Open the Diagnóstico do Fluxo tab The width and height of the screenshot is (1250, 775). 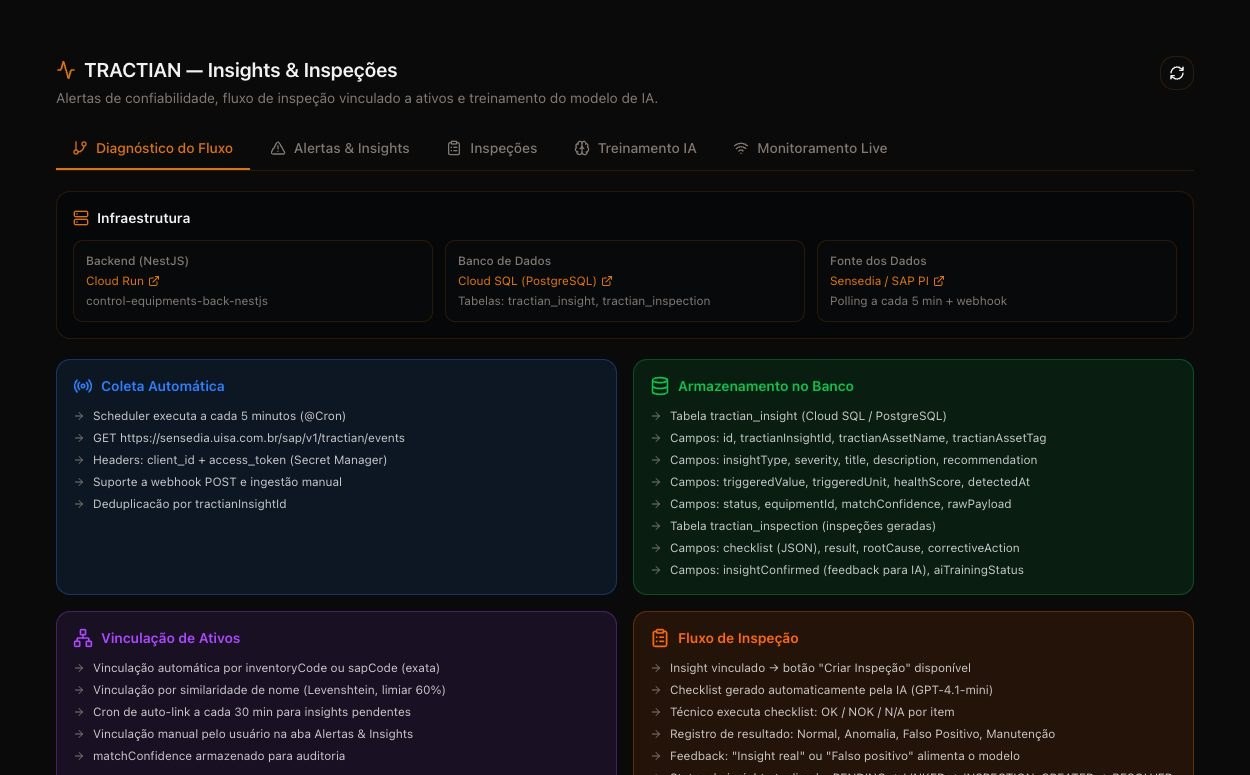coord(153,148)
